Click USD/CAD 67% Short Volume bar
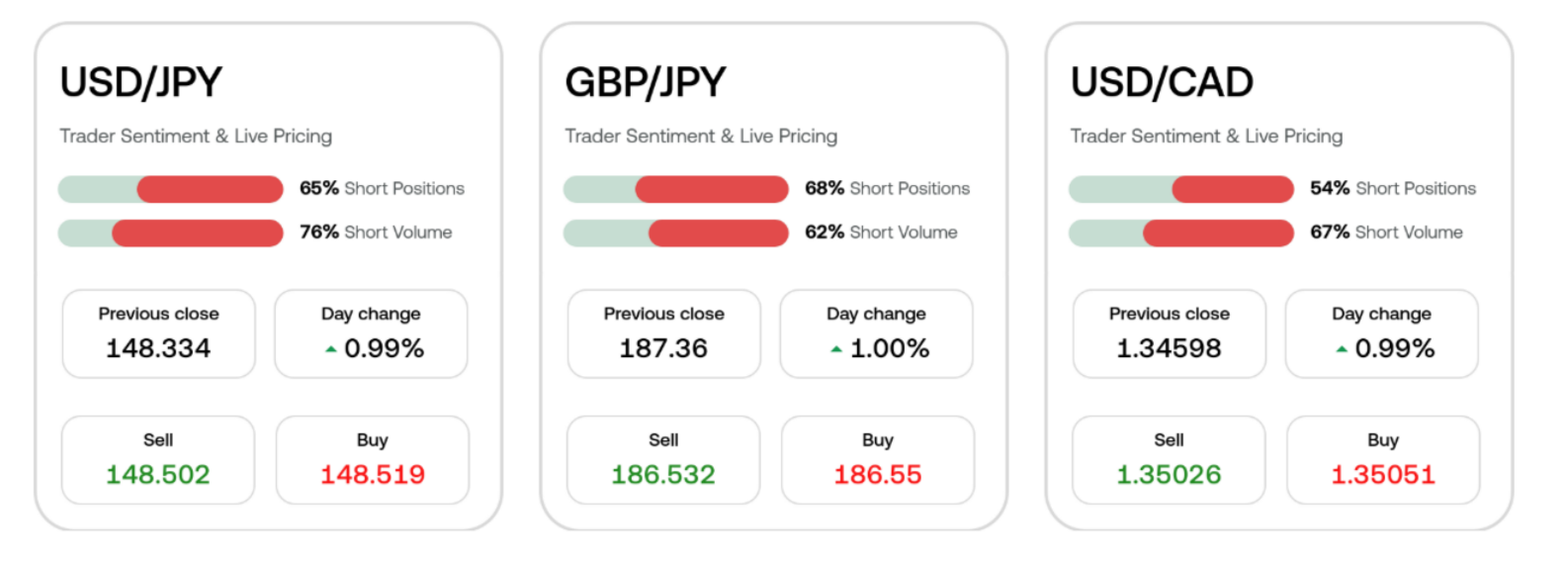1568x562 pixels. [x=1181, y=234]
